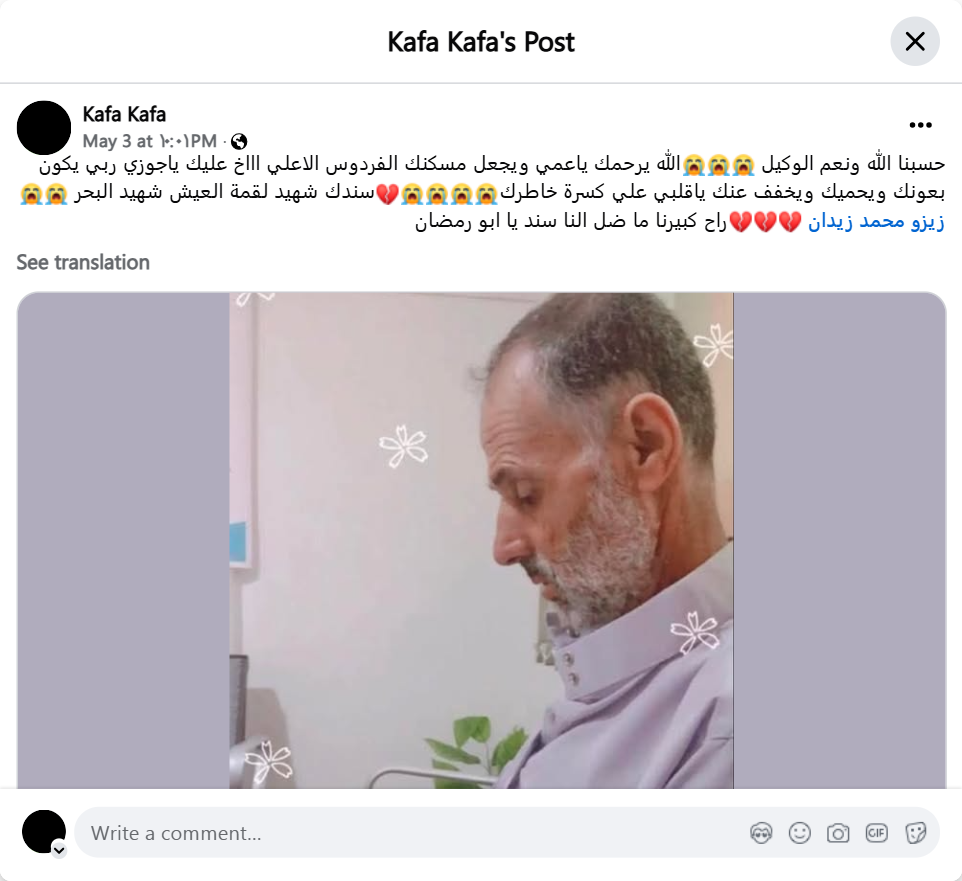Open the avatar sticker comment icon
The width and height of the screenshot is (962, 881).
coord(761,833)
